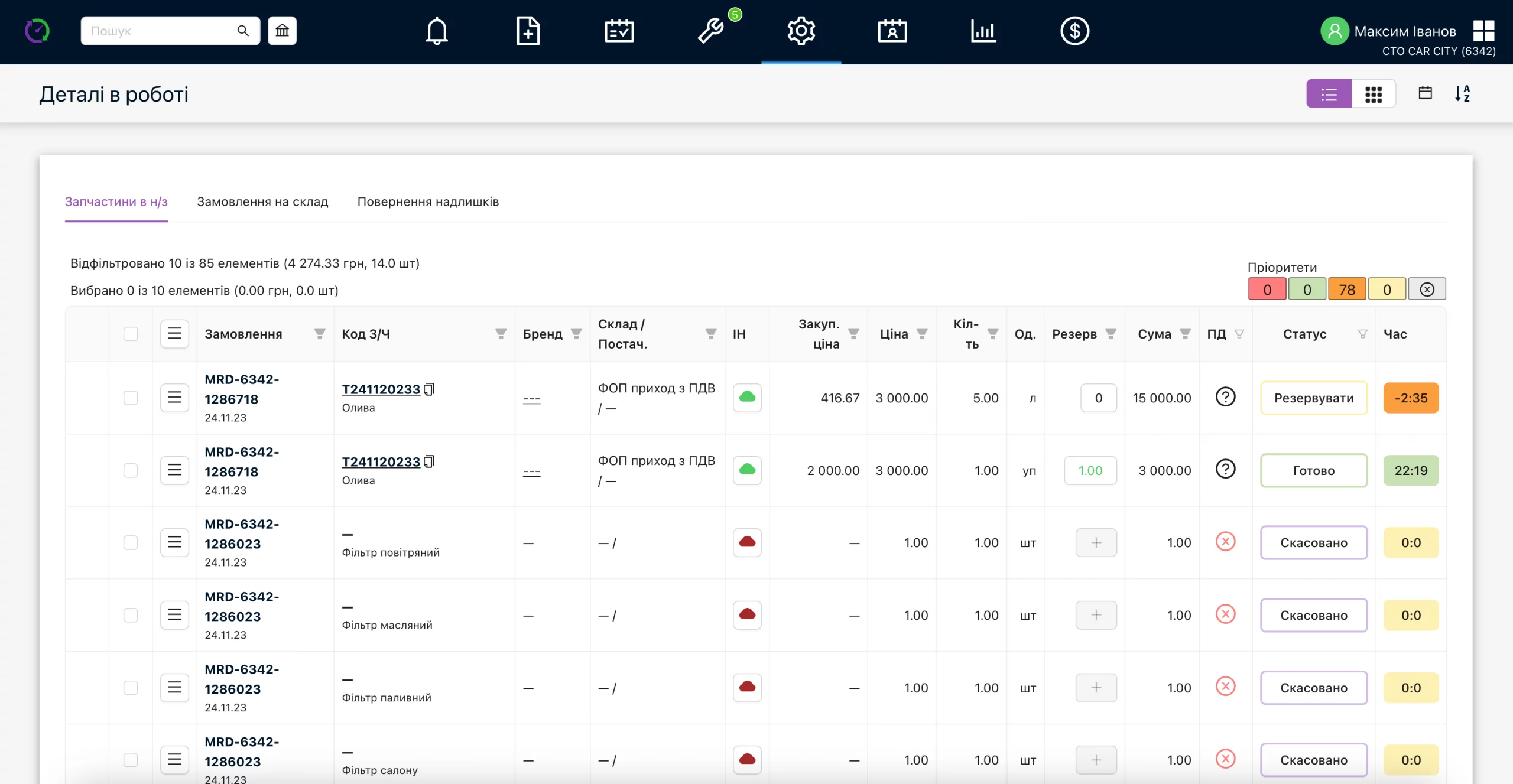
Task: Switch to Замовлення на склад tab
Action: tap(262, 201)
